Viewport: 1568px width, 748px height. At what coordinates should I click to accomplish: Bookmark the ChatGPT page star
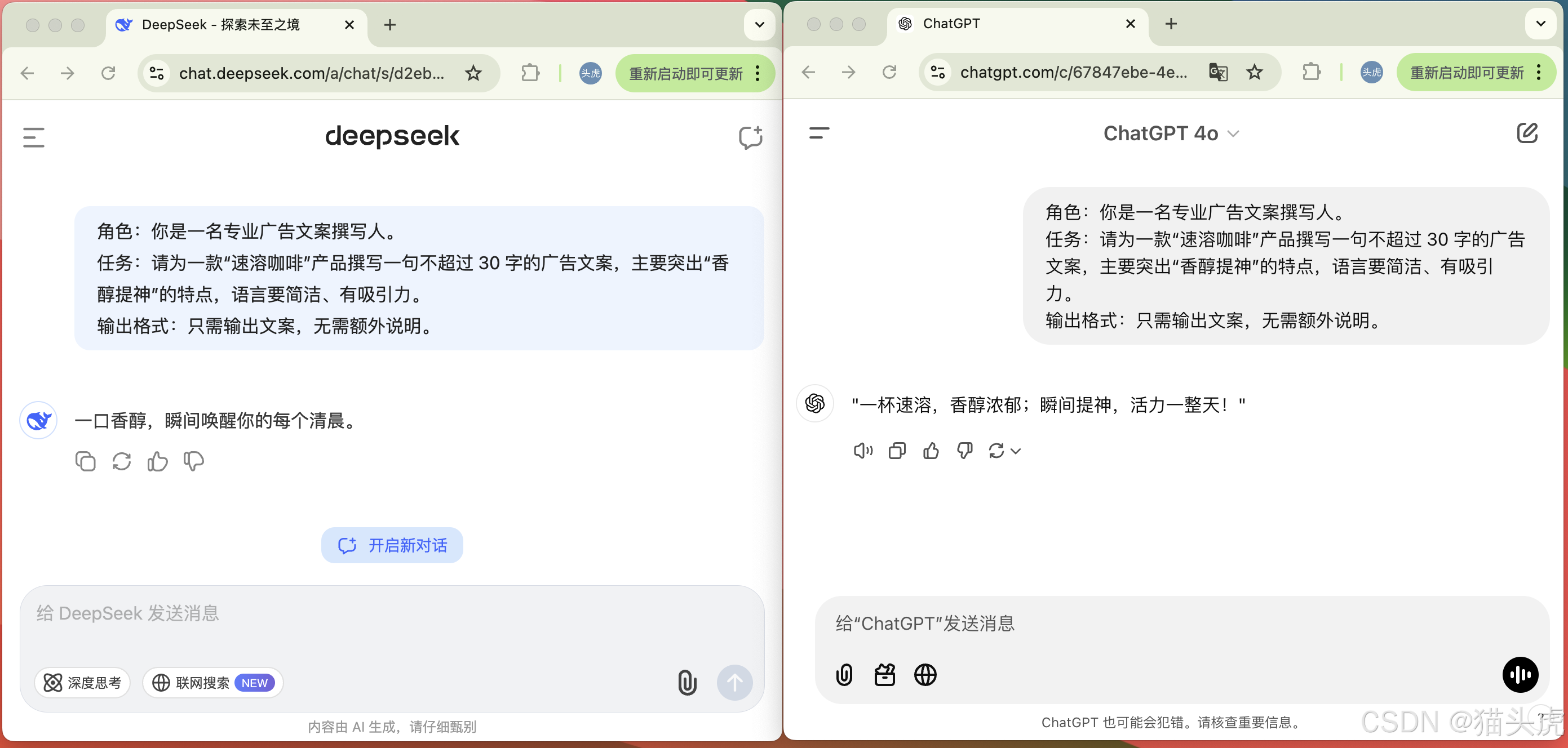point(1255,72)
